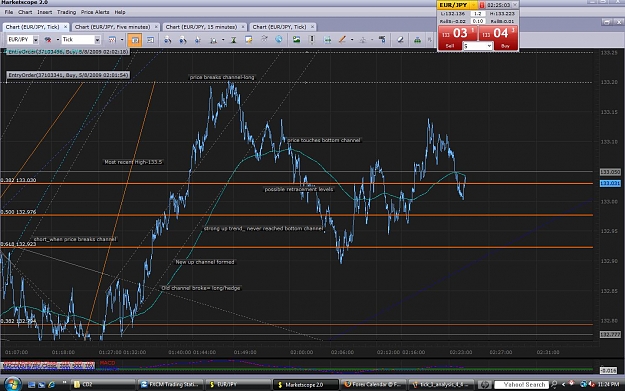Select 'Most recent High-133.5' label

pos(133,162)
